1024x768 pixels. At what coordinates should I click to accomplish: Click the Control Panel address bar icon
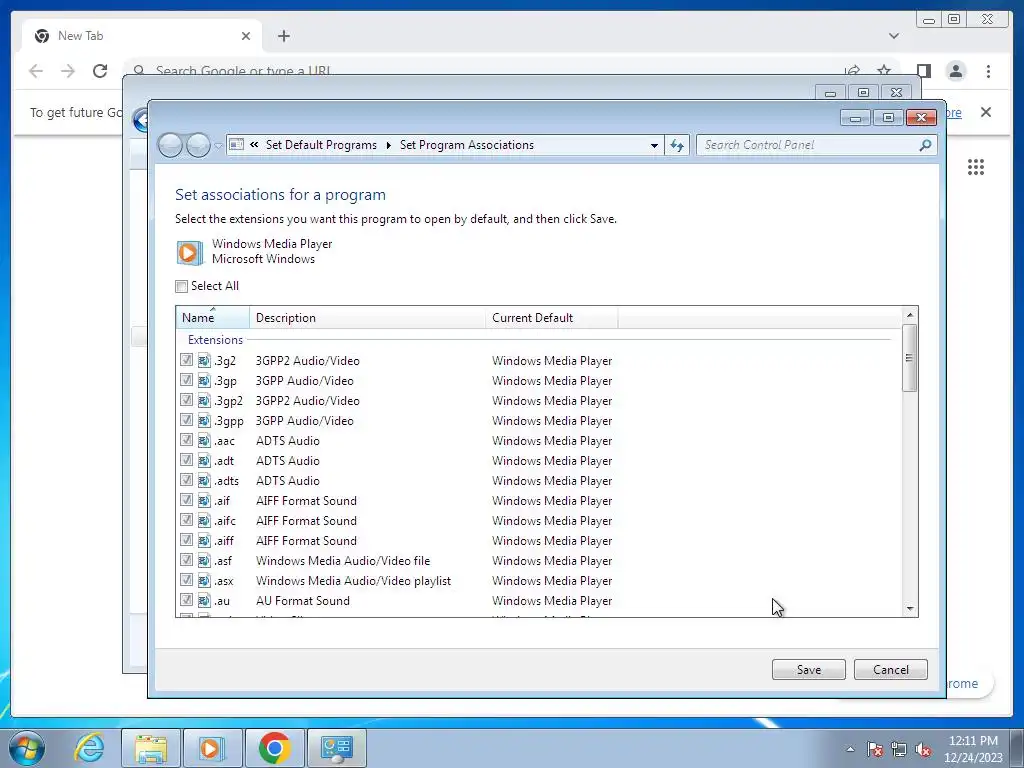[x=236, y=144]
